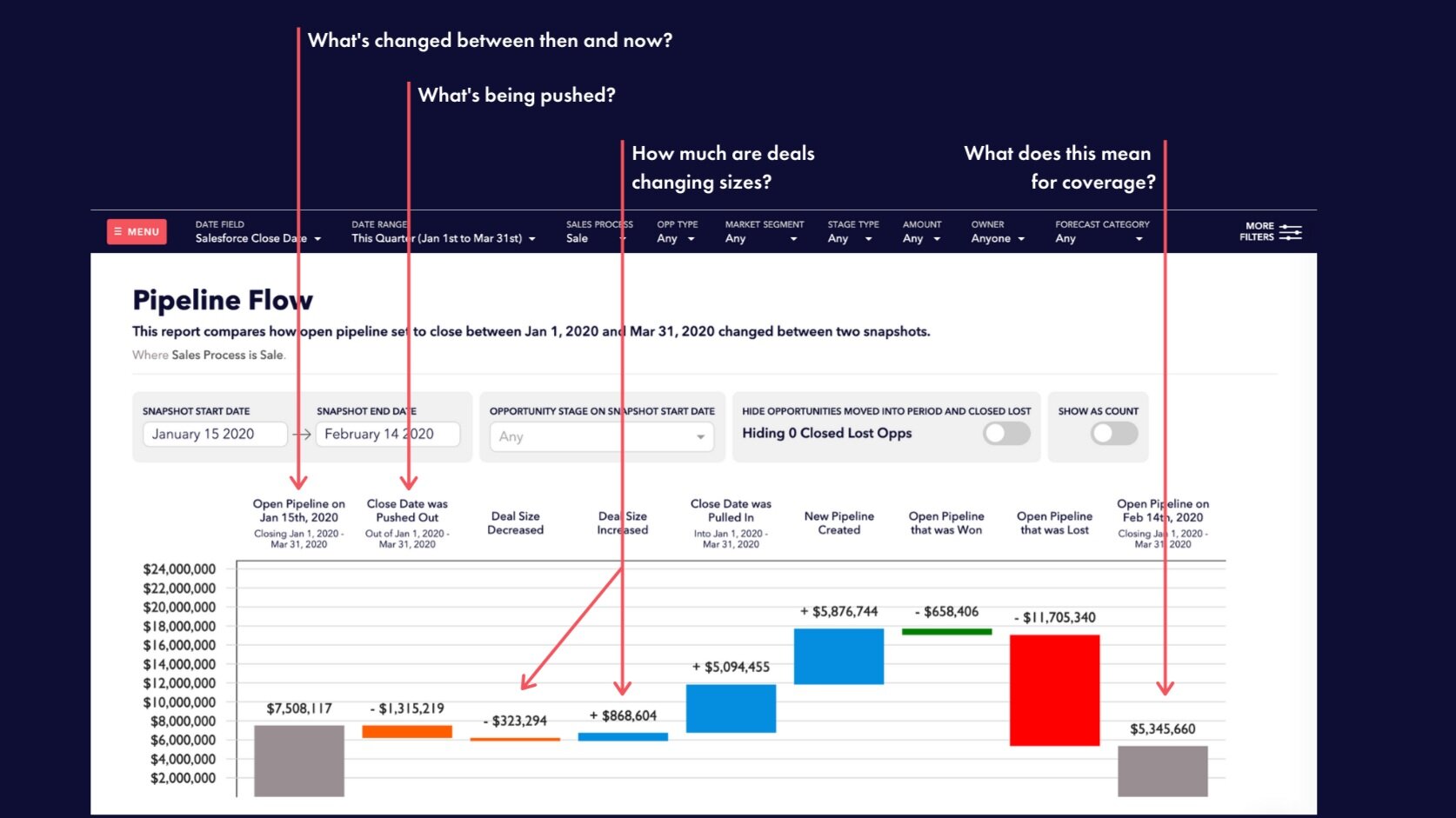Select the blue New Pipeline Created bar
This screenshot has height=818, width=1456.
[x=838, y=656]
